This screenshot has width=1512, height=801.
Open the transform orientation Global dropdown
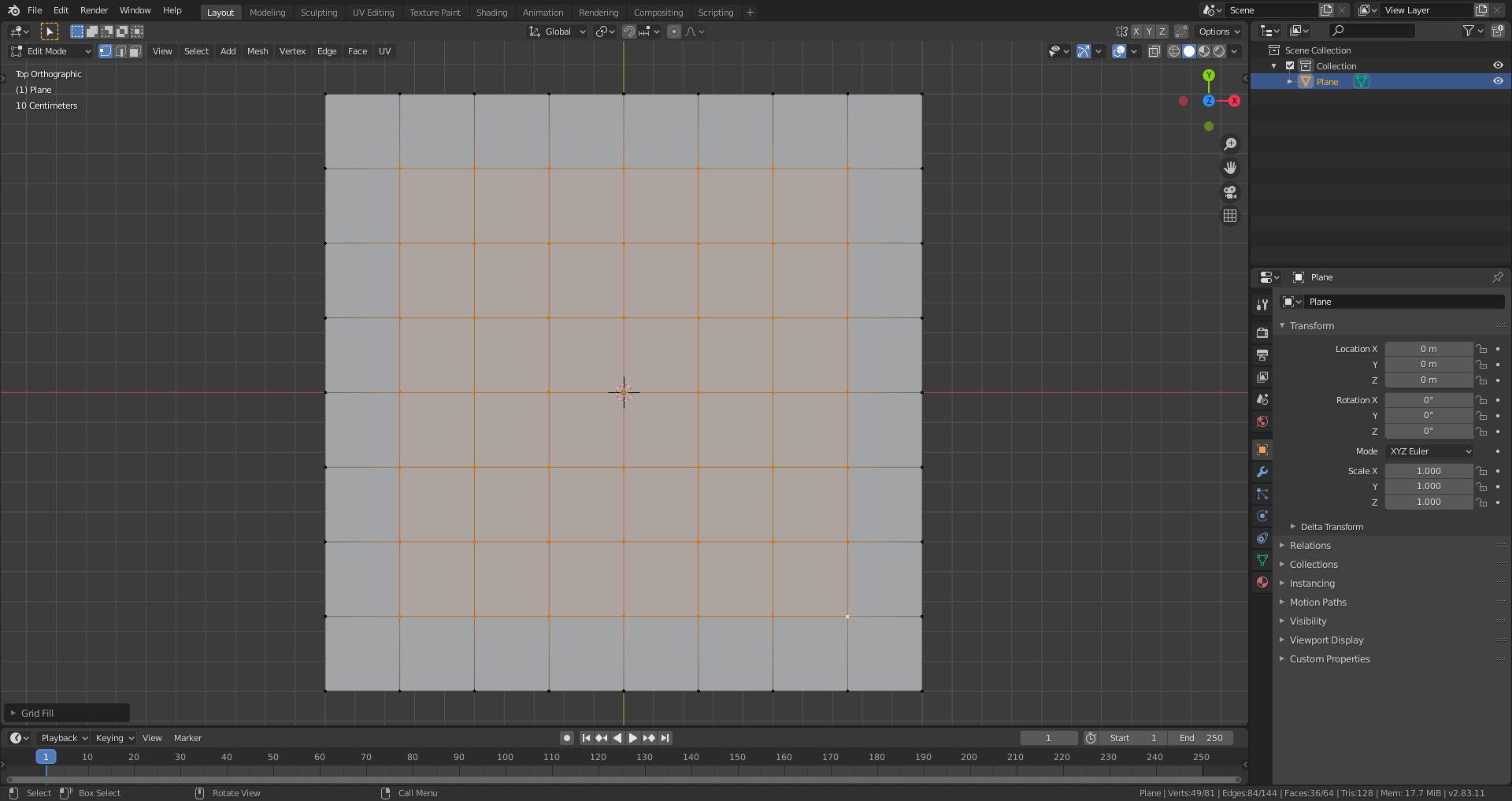557,32
